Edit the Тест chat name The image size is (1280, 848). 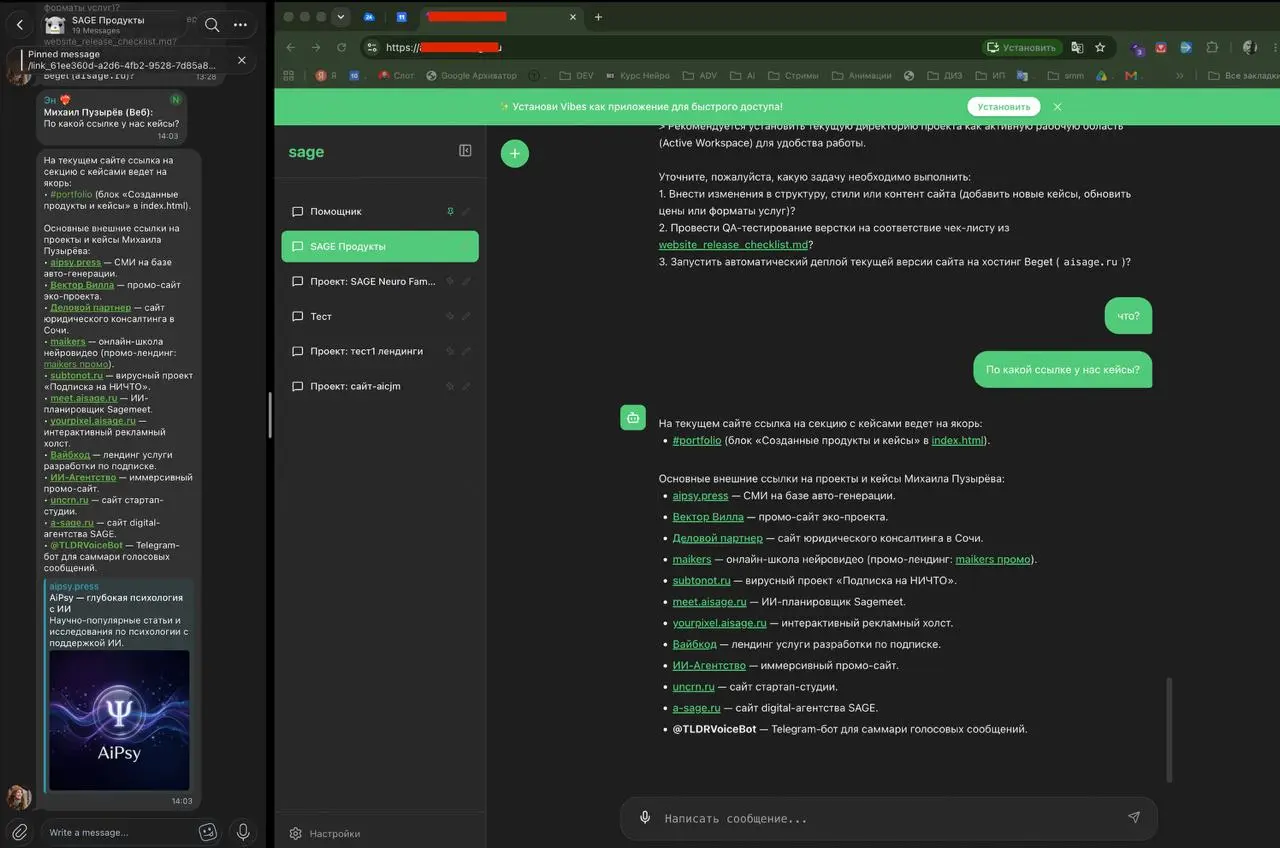466,316
